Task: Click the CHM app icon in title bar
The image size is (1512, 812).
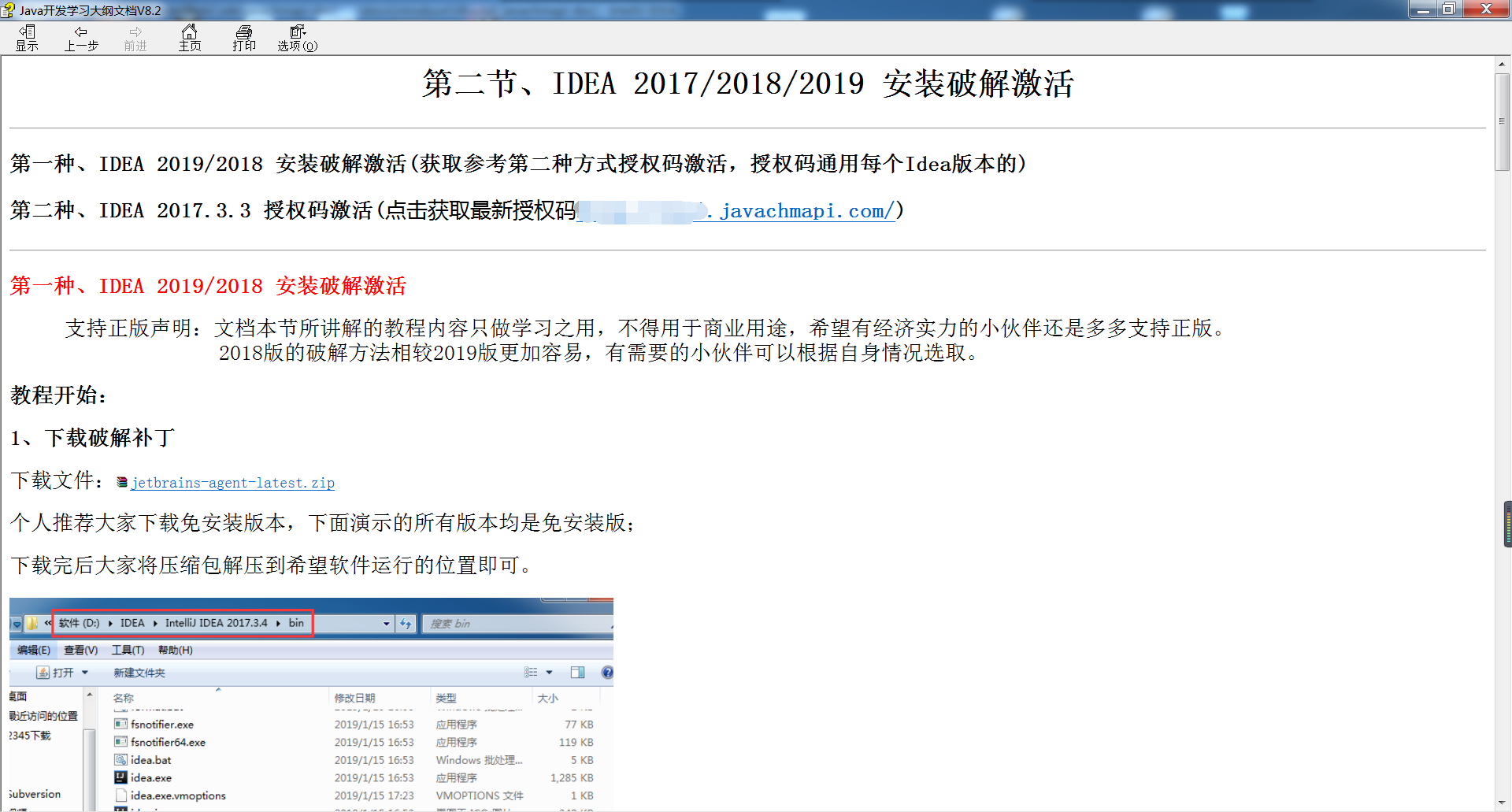Action: 8,10
